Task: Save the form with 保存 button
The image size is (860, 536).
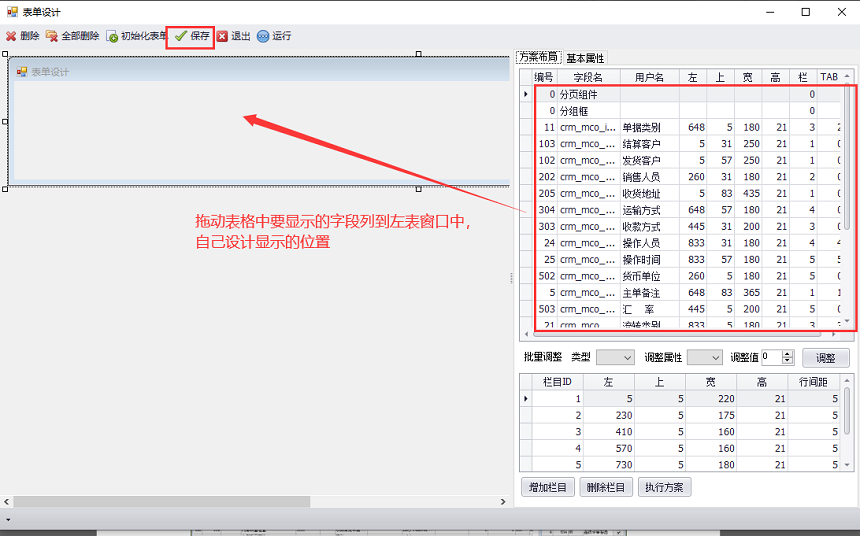Action: [192, 36]
